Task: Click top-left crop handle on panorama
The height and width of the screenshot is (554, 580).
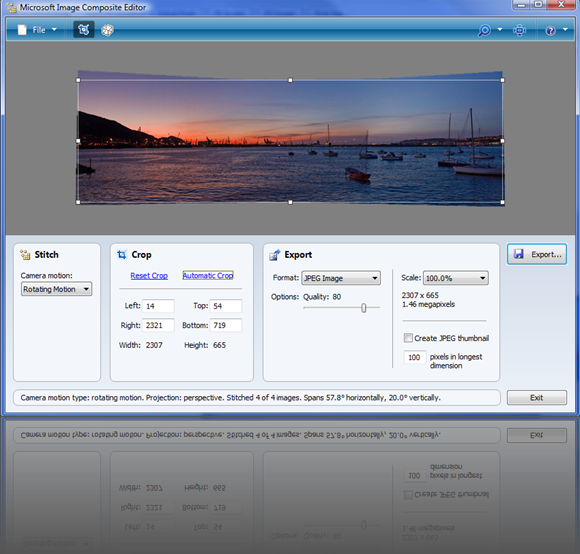Action: (x=78, y=80)
